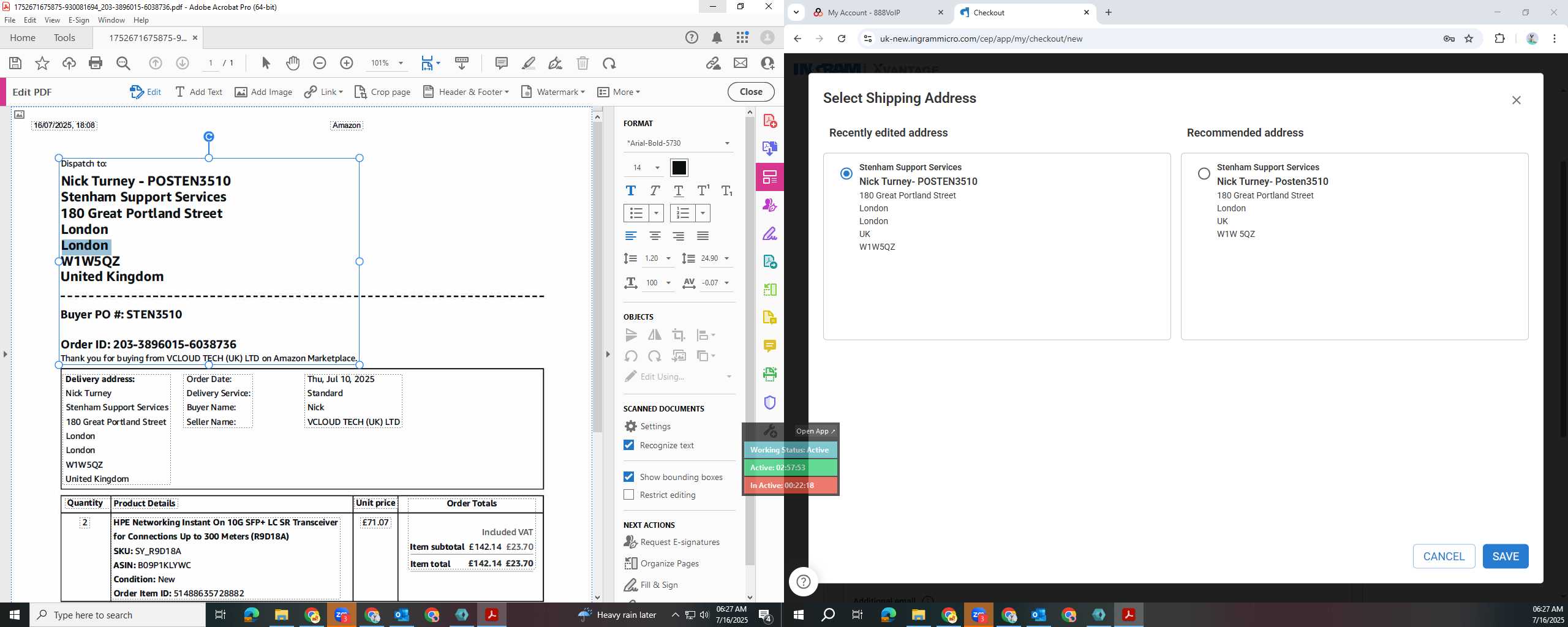Click the Delete trash icon in Acrobat toolbar
The width and height of the screenshot is (1568, 627).
tap(582, 63)
